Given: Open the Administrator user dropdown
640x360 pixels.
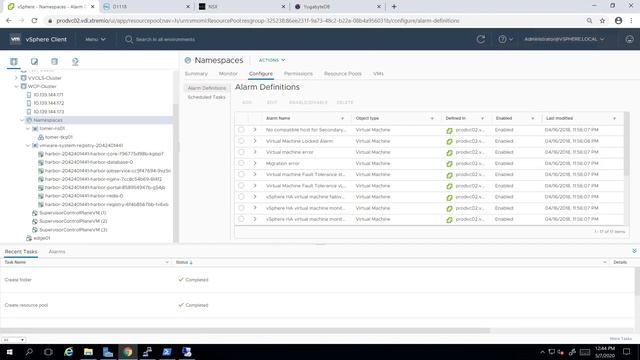Looking at the screenshot, I should (x=564, y=39).
